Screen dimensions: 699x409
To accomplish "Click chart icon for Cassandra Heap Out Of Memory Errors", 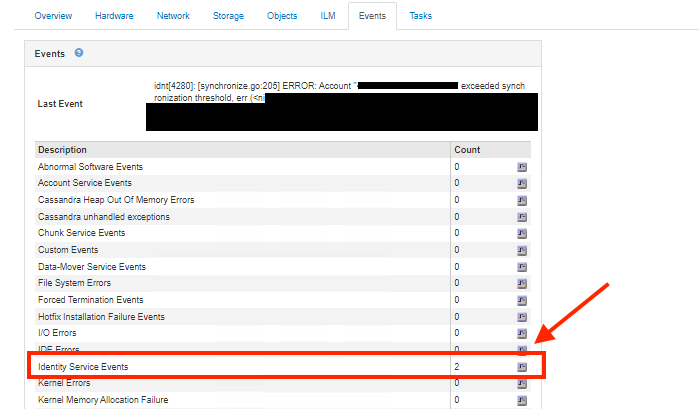I will tap(521, 201).
